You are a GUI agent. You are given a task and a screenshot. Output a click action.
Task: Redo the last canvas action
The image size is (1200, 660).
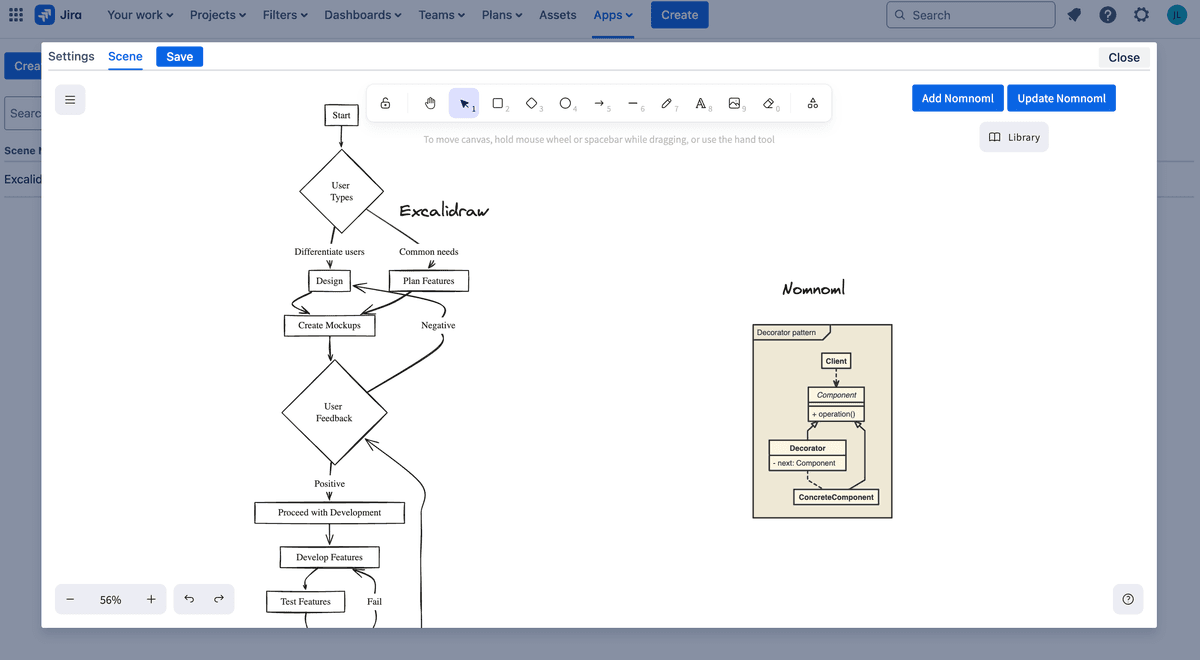coord(219,600)
